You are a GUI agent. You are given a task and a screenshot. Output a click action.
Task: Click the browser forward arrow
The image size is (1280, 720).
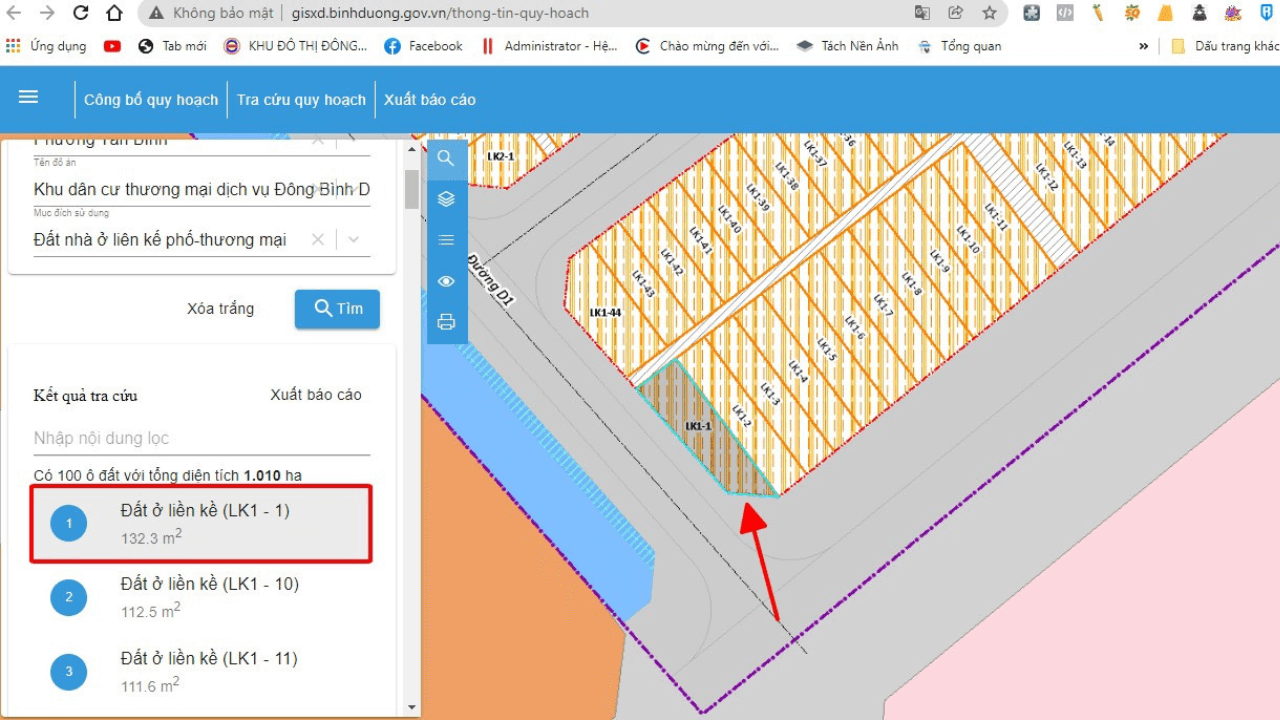click(x=47, y=13)
